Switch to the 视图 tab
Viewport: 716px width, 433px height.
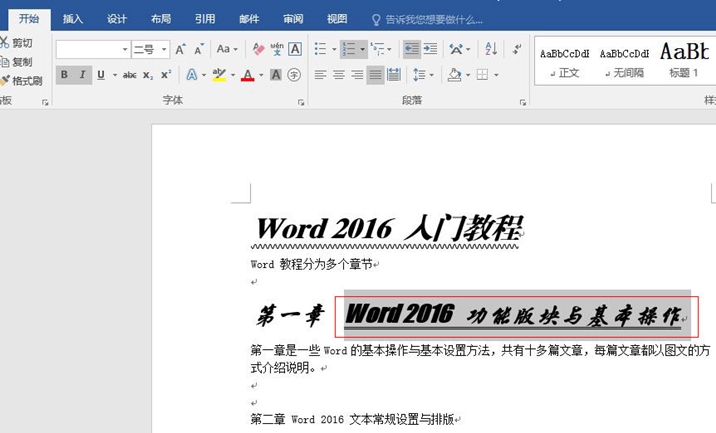point(337,19)
